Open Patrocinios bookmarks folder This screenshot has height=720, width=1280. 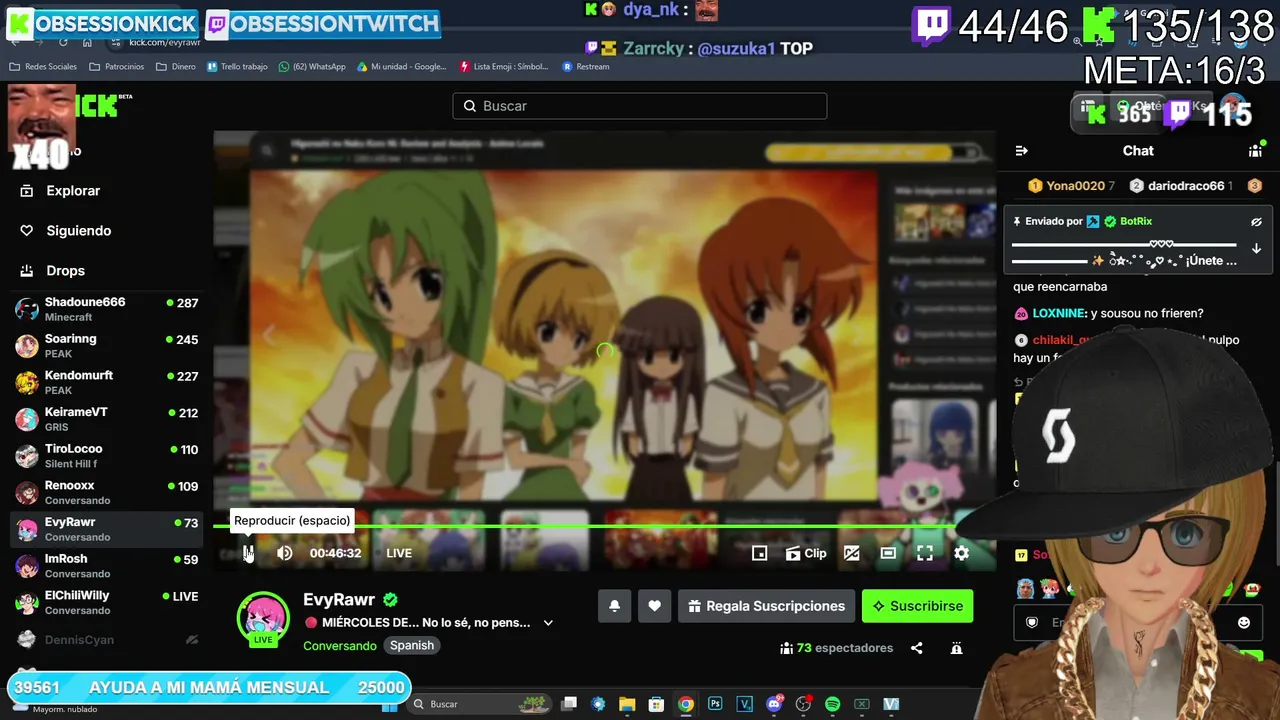116,67
